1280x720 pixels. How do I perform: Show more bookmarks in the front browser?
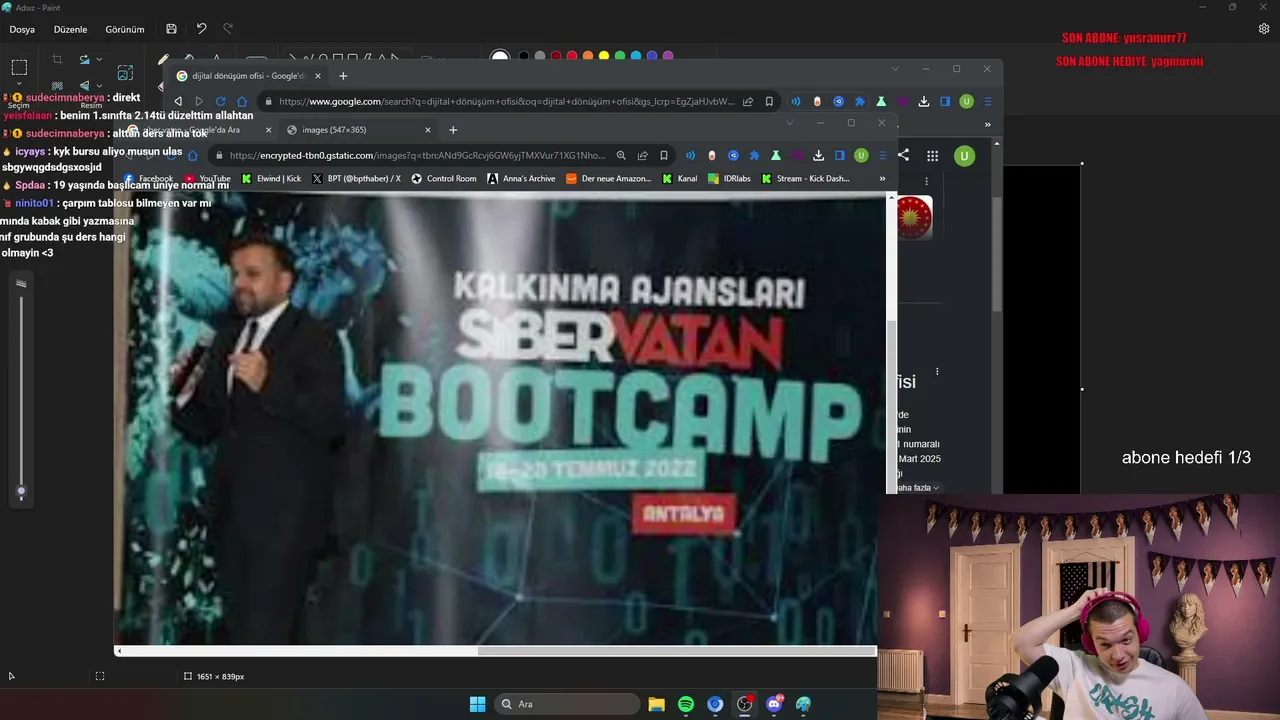[882, 179]
